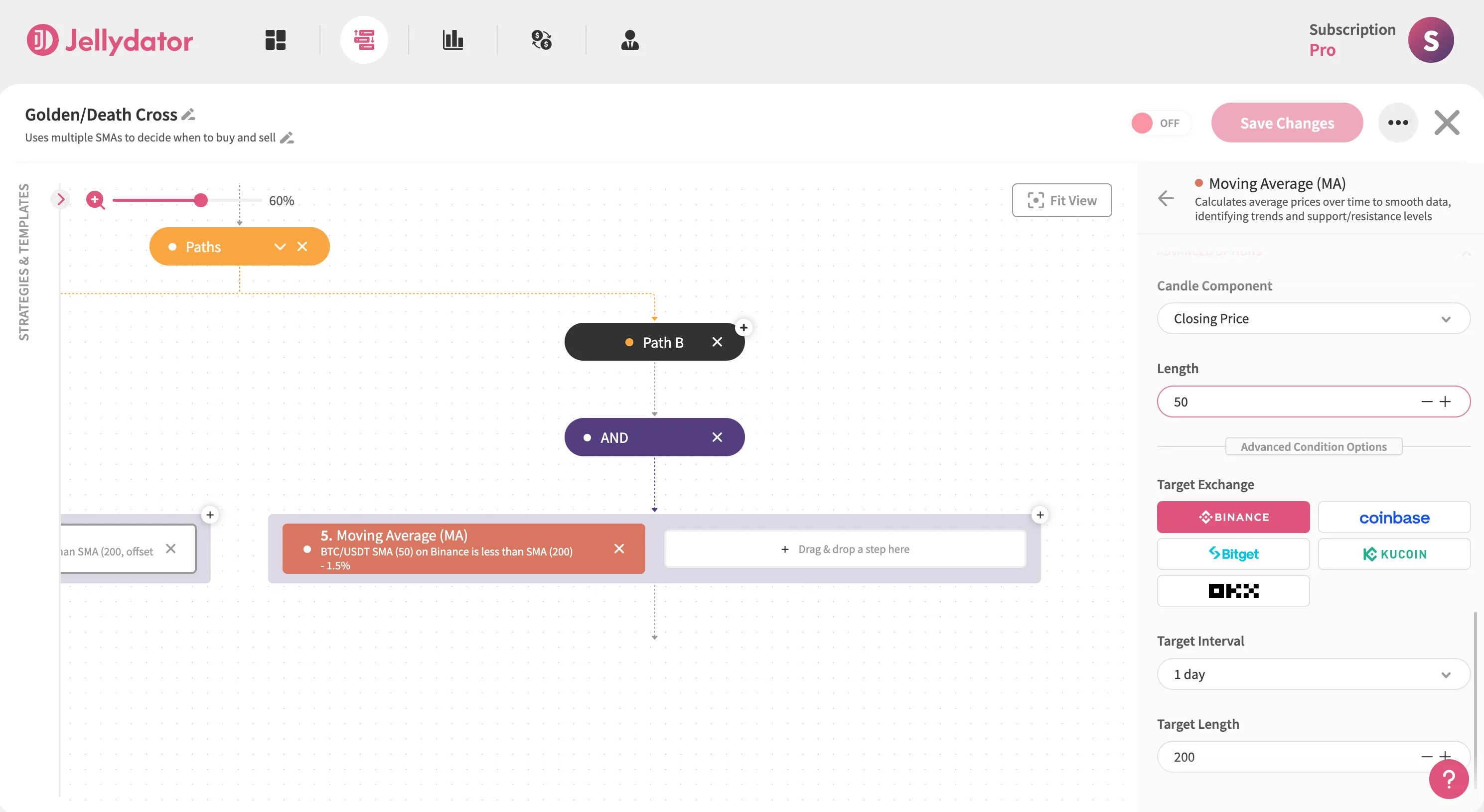Click the Length input field
Image resolution: width=1484 pixels, height=812 pixels.
pos(1314,402)
